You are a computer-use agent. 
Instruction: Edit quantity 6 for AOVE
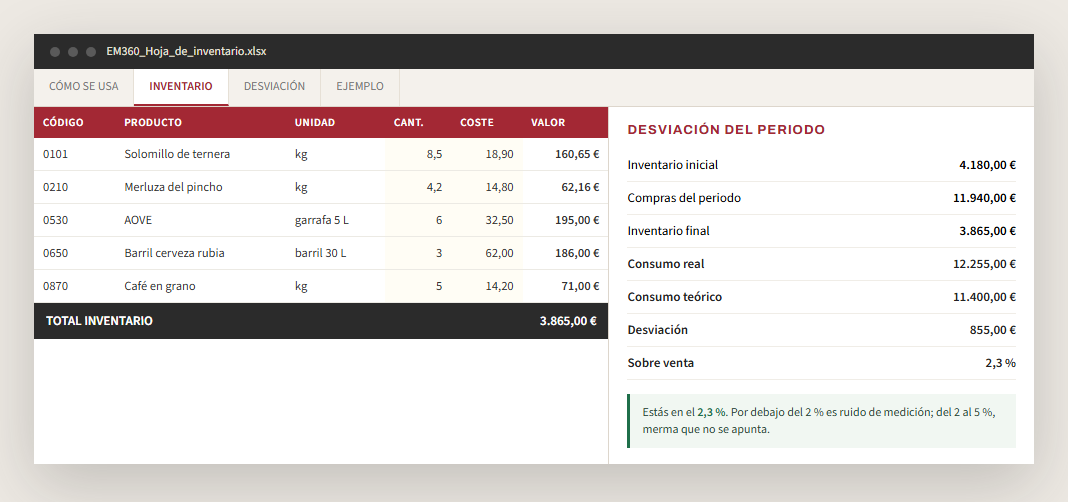pyautogui.click(x=418, y=220)
